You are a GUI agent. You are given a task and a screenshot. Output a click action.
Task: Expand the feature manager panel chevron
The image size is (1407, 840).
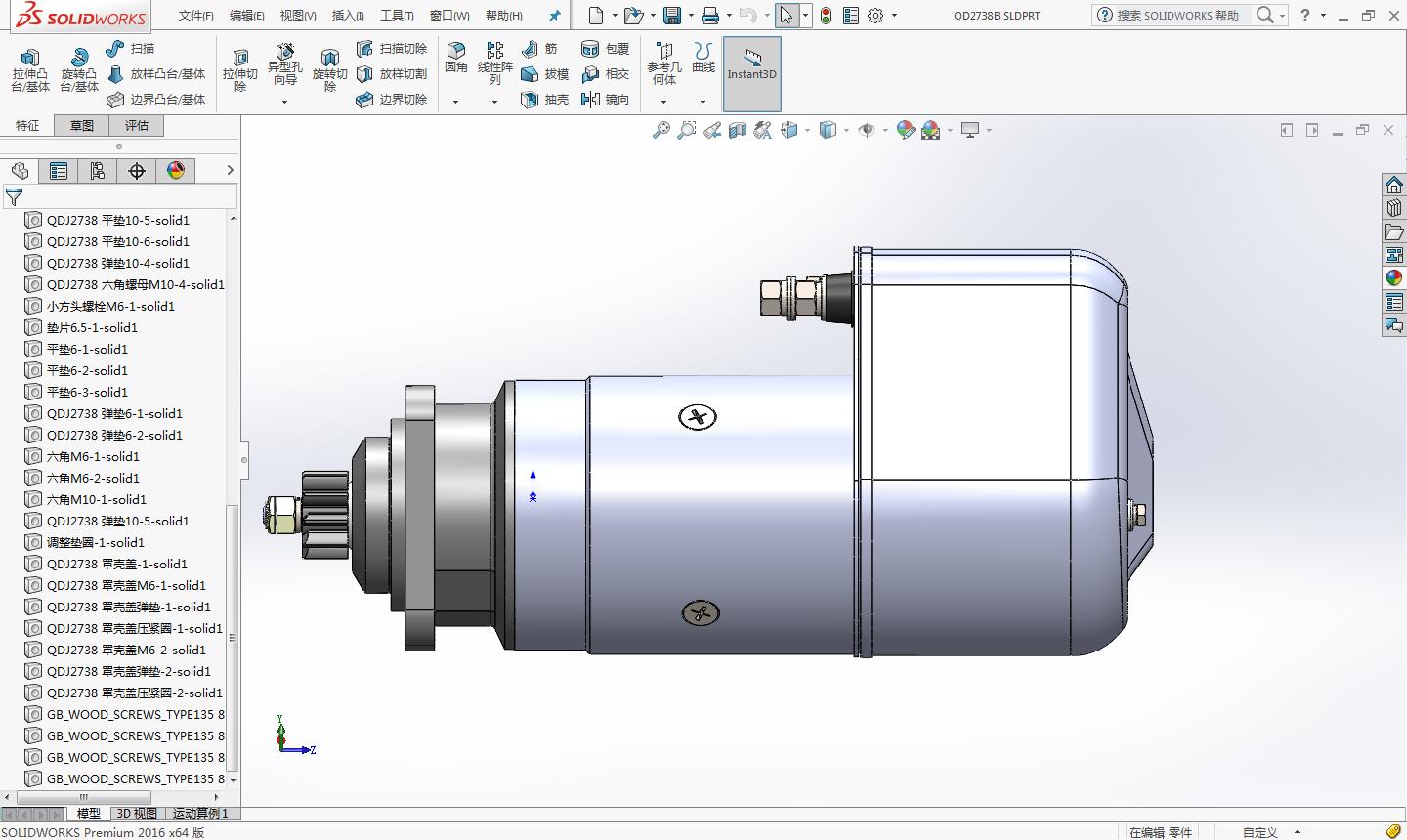click(x=231, y=170)
